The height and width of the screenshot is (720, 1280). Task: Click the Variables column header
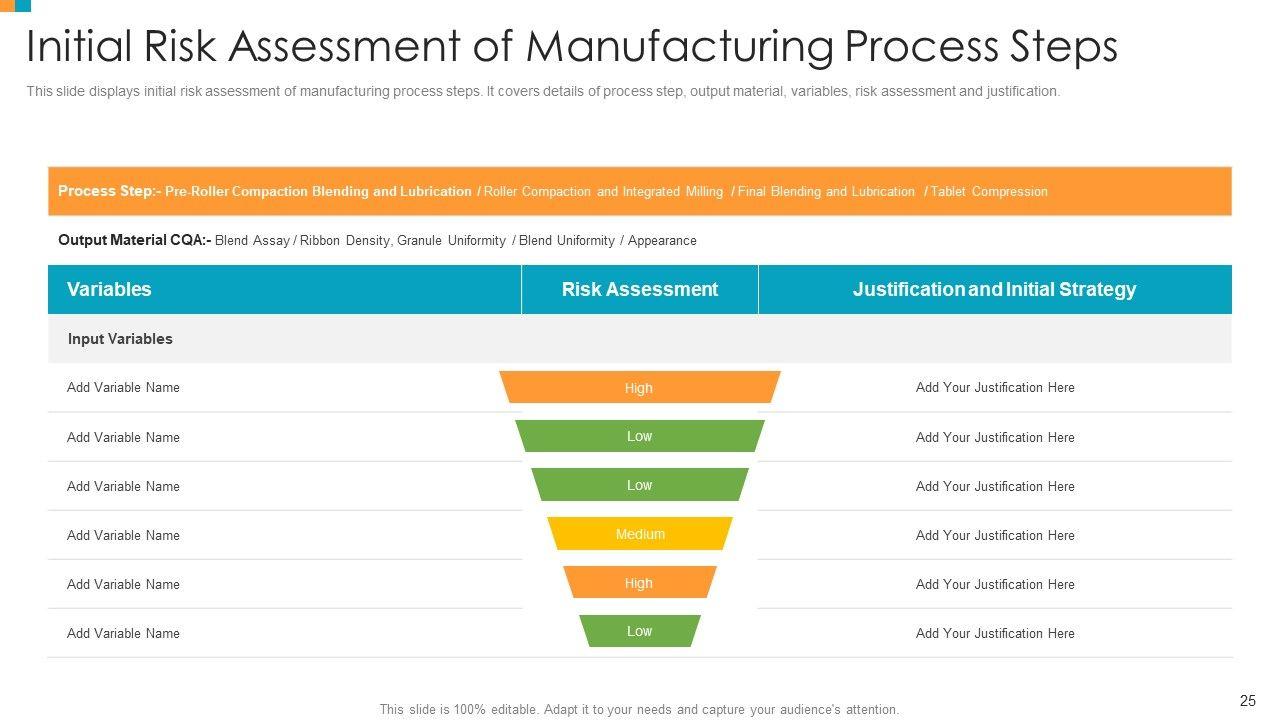tap(109, 289)
